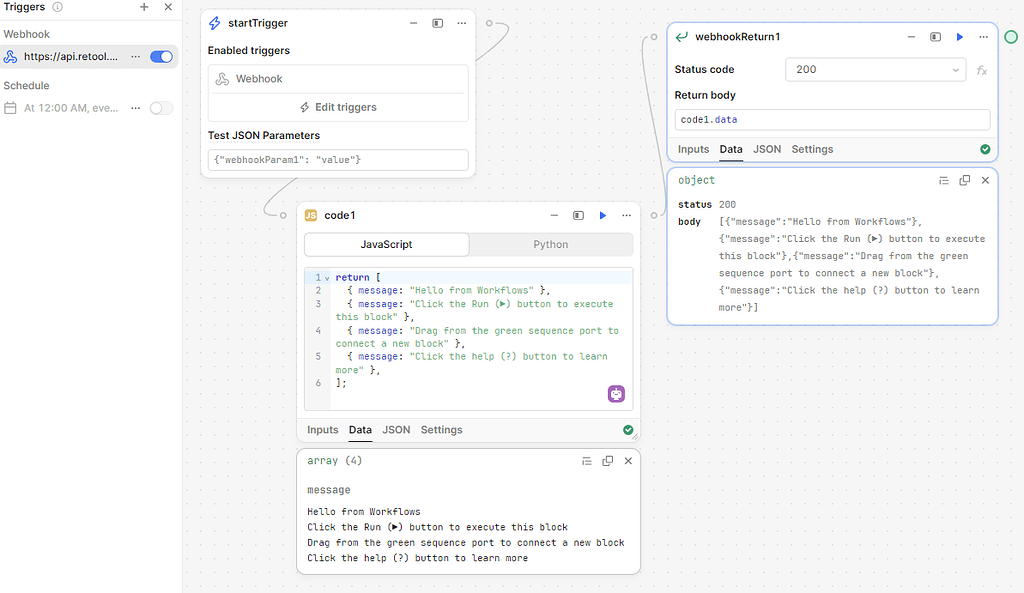The image size is (1024, 593).
Task: Collapse the webhookReturn1 block
Action: pyautogui.click(x=912, y=37)
